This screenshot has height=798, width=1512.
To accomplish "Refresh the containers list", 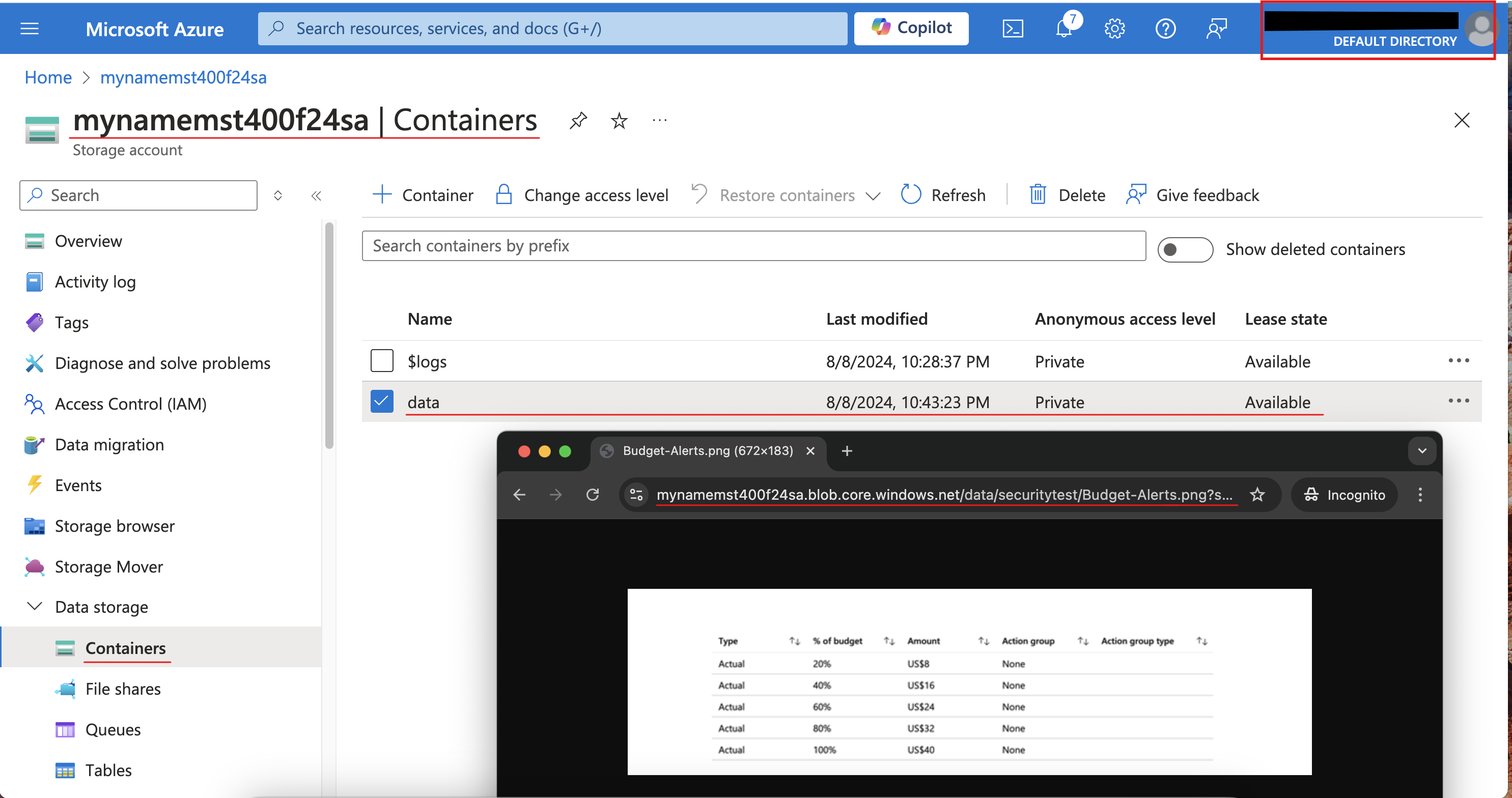I will (x=943, y=195).
